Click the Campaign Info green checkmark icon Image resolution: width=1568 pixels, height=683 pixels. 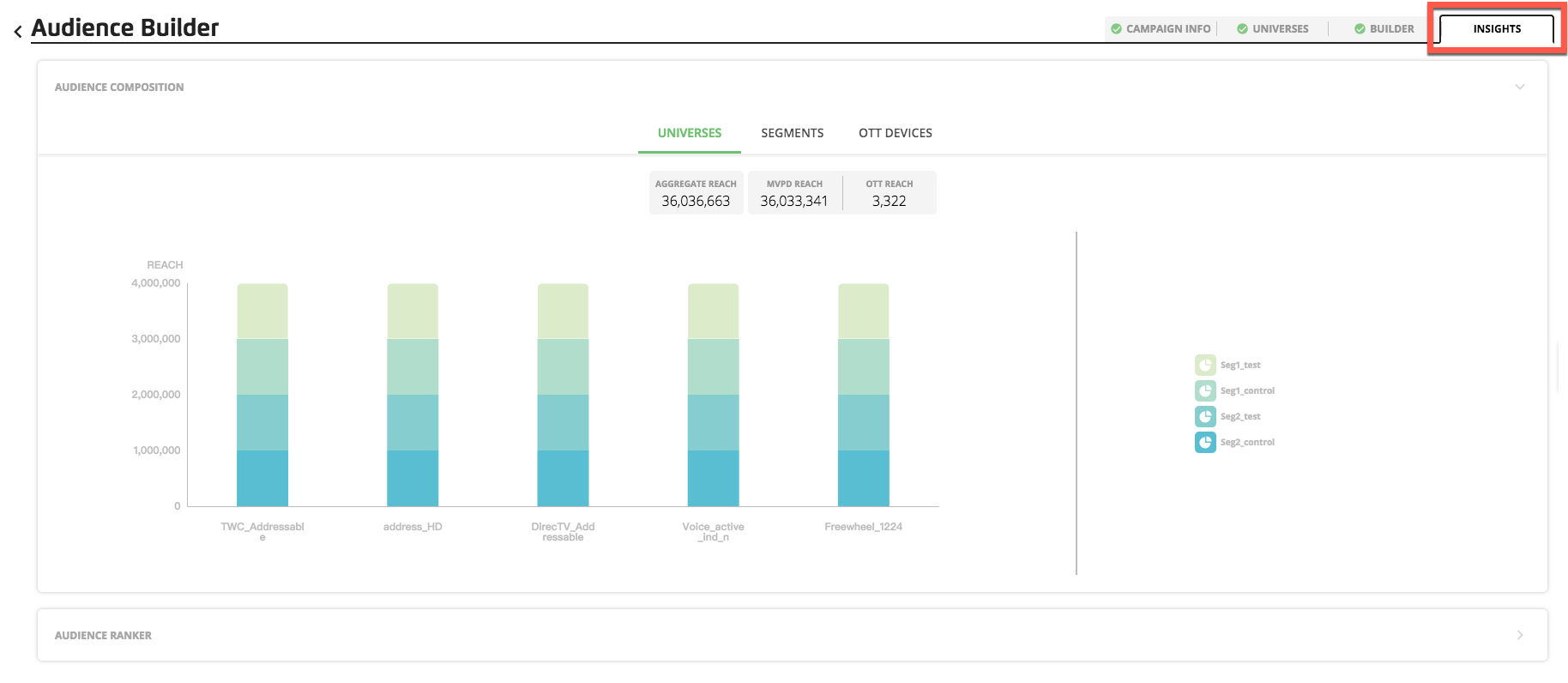click(1116, 28)
